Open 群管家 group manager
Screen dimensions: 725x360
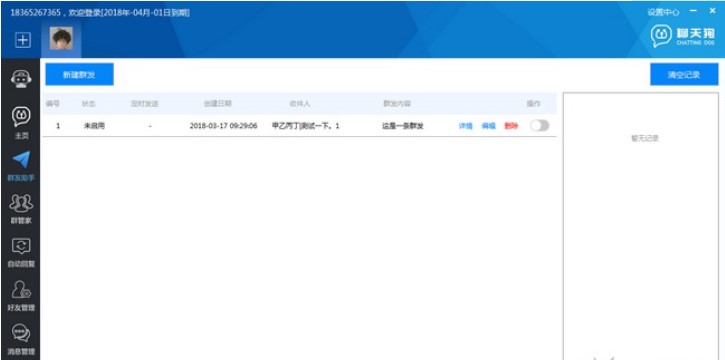click(21, 209)
